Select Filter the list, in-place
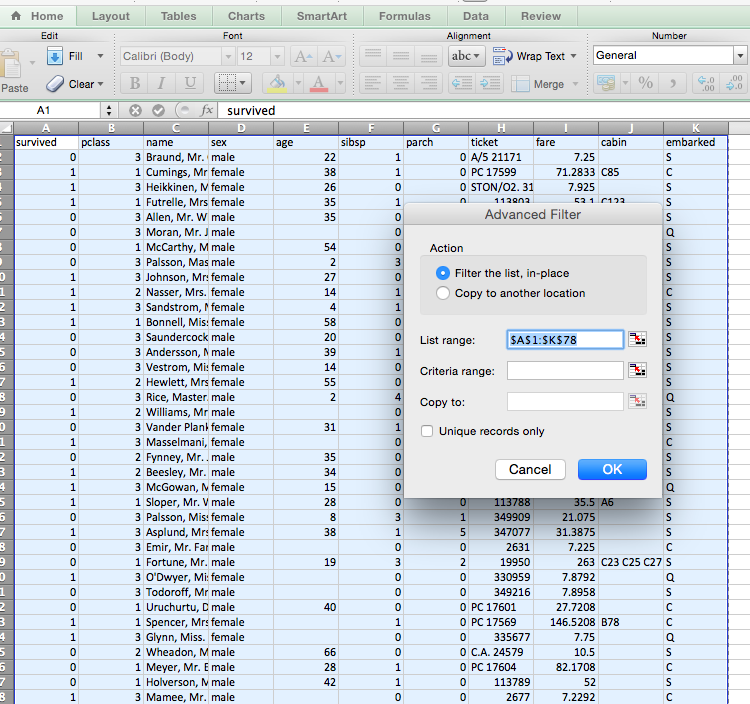The width and height of the screenshot is (750, 704). (x=443, y=273)
